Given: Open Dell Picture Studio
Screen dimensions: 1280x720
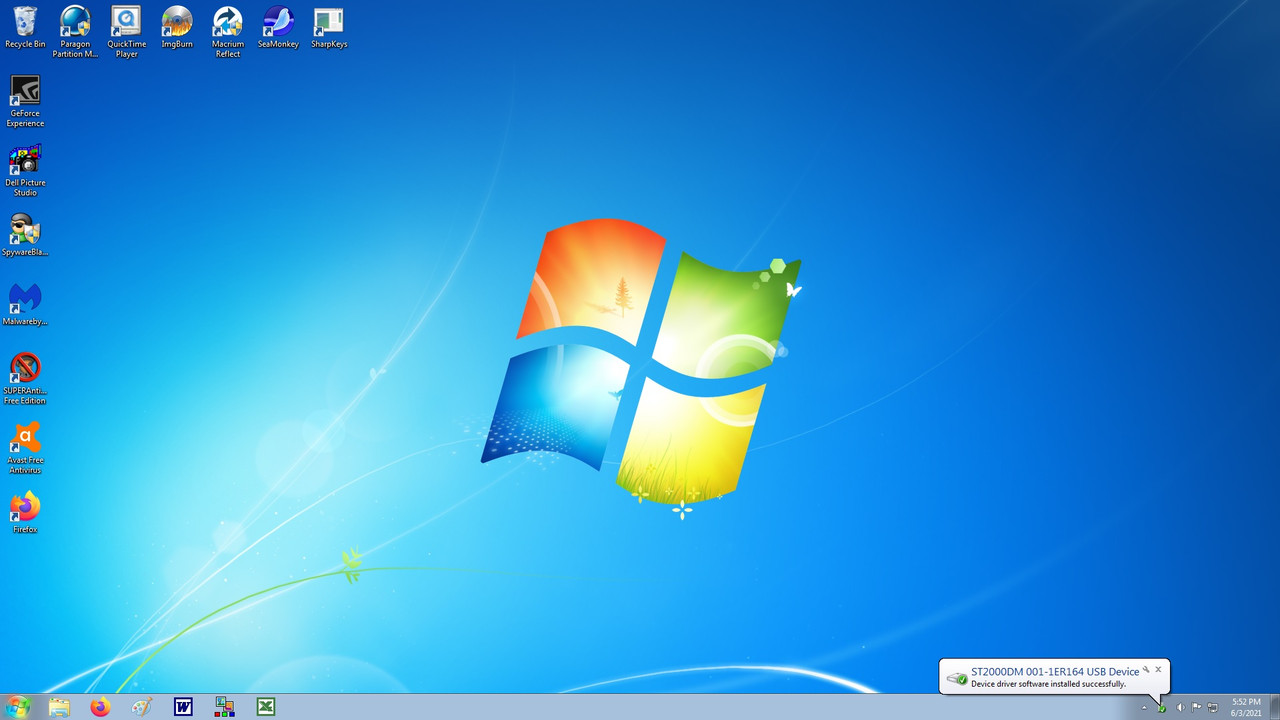Looking at the screenshot, I should (x=25, y=160).
